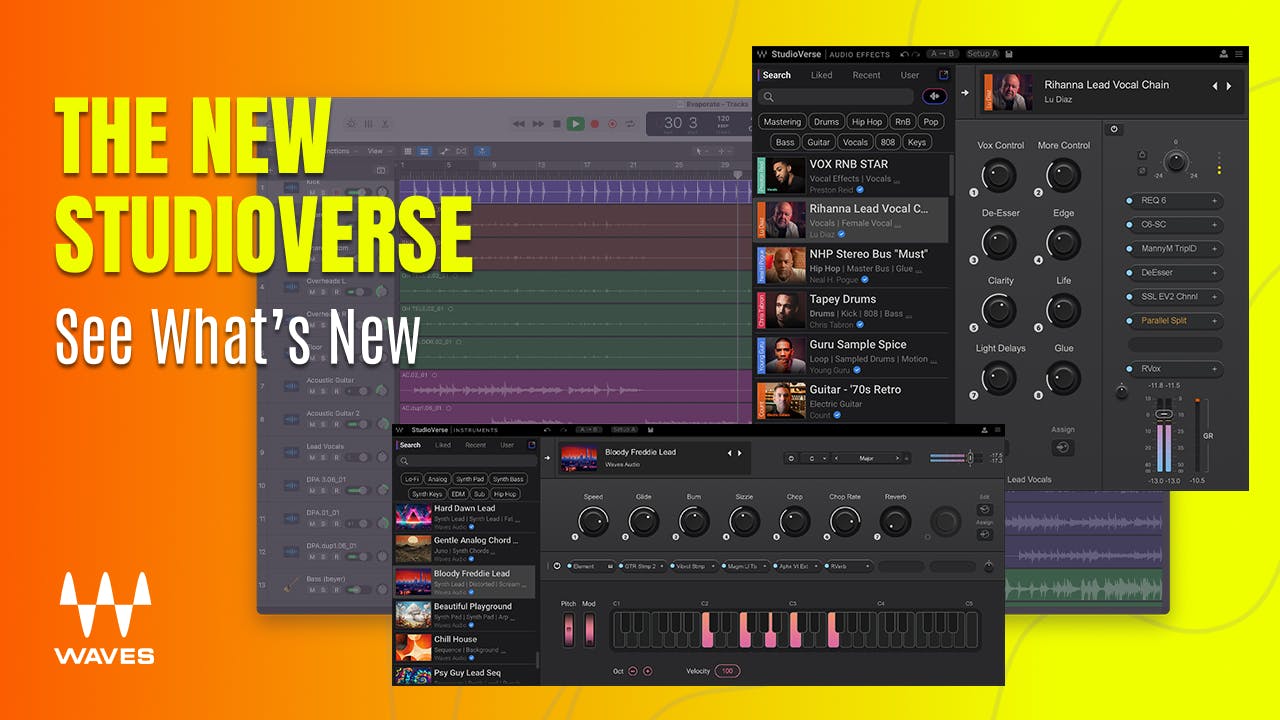The height and width of the screenshot is (720, 1280).
Task: Click the Edit pencil icon beside the Reverb knob
Action: [x=984, y=510]
